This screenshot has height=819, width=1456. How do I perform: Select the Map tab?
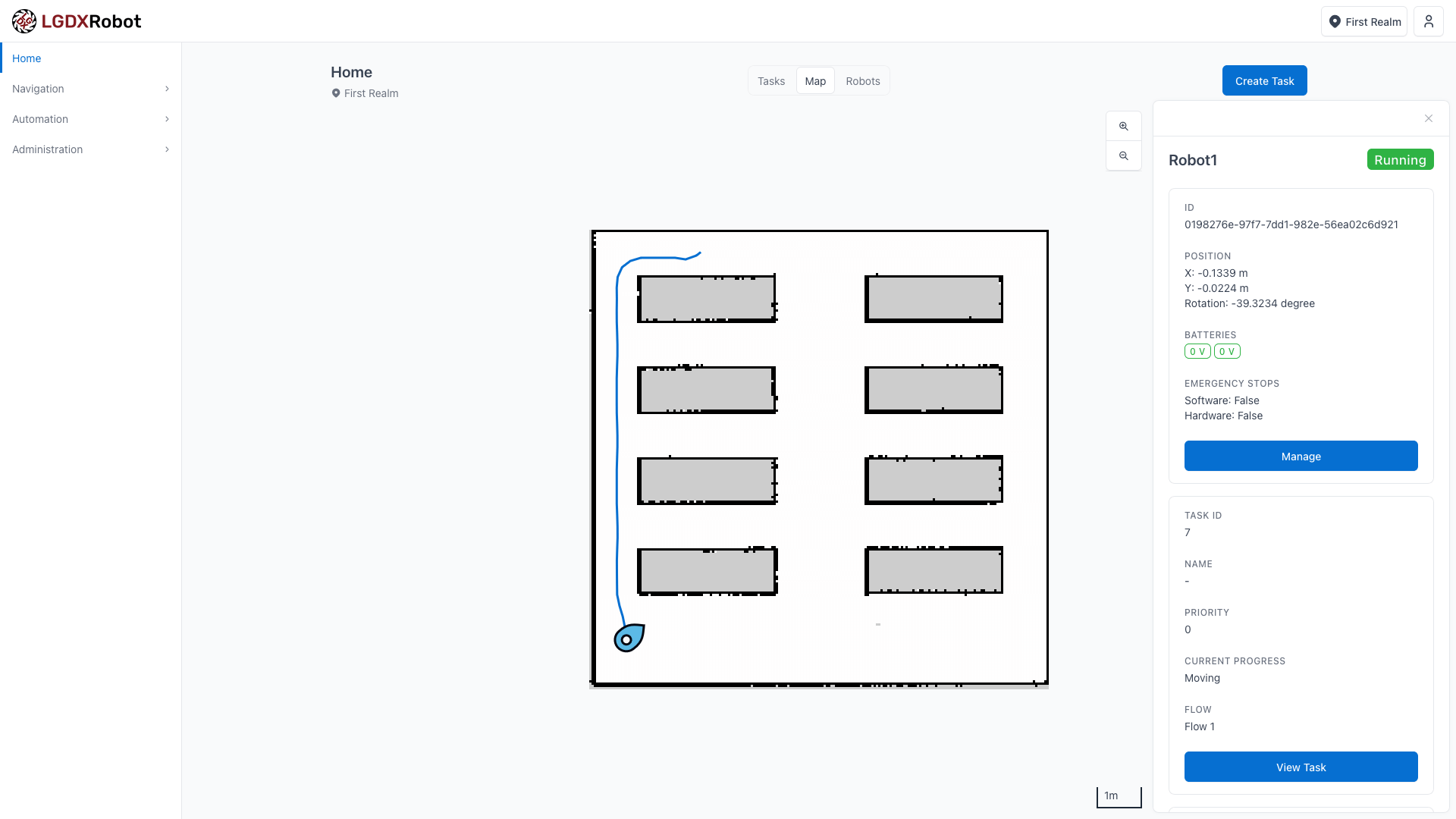[815, 81]
